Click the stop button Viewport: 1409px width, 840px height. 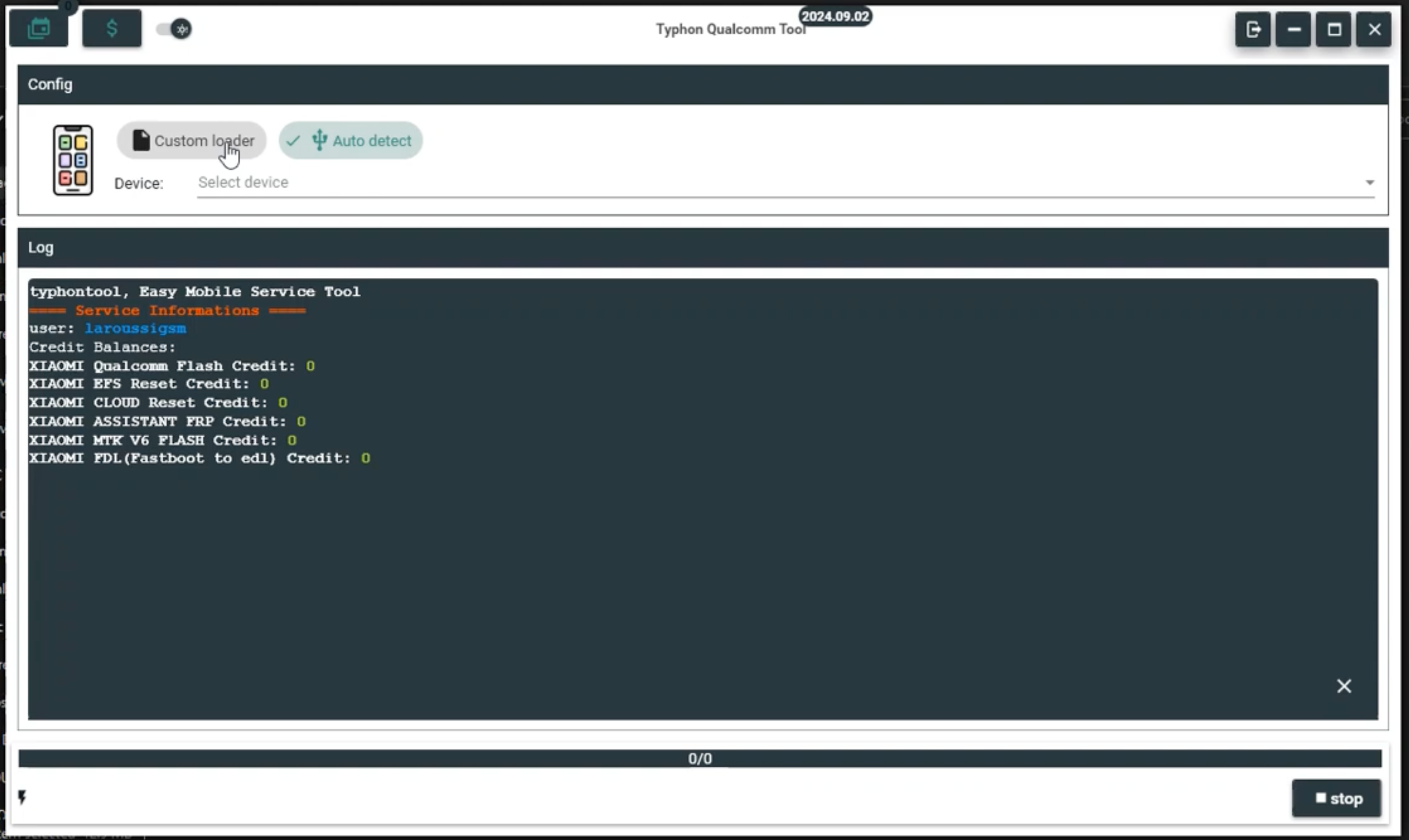pyautogui.click(x=1337, y=798)
